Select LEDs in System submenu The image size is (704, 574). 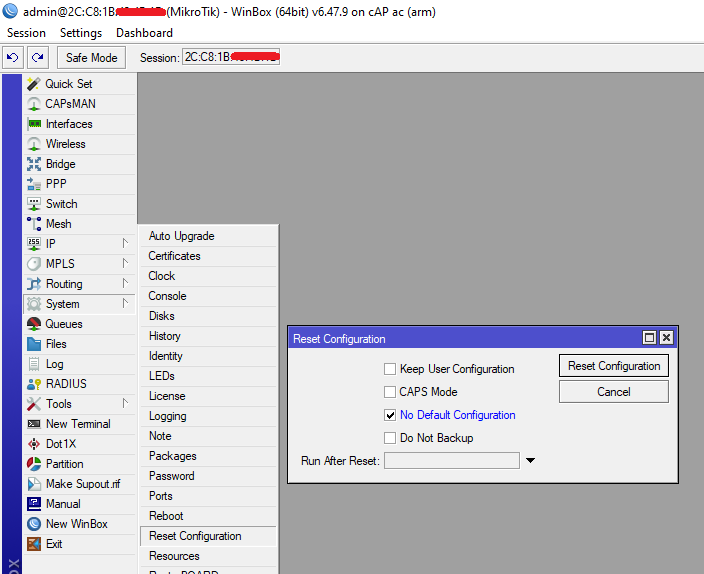click(x=208, y=376)
